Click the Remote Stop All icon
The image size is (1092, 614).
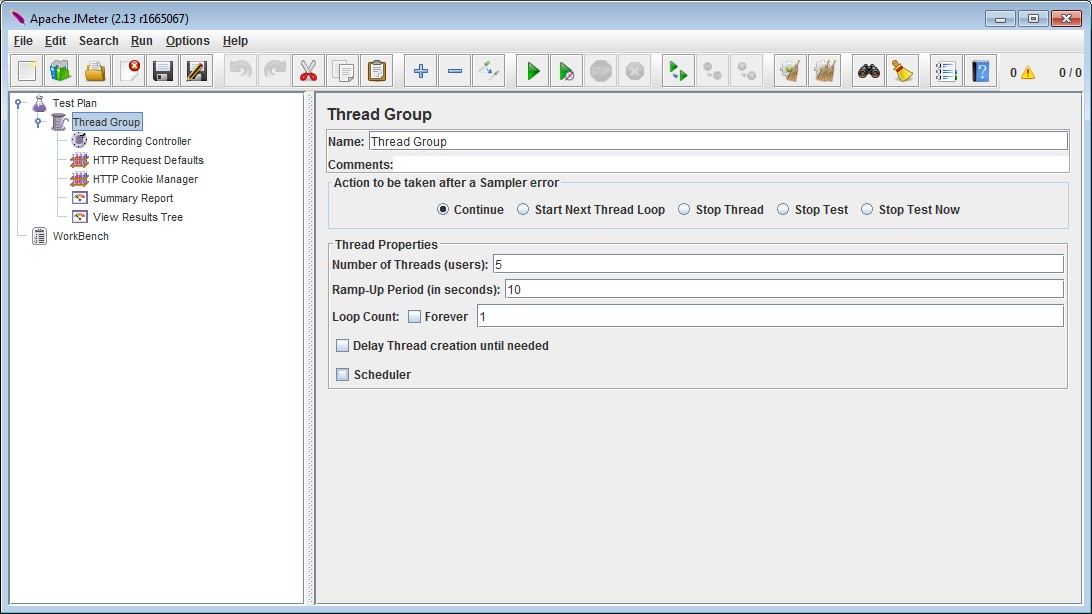[x=712, y=71]
